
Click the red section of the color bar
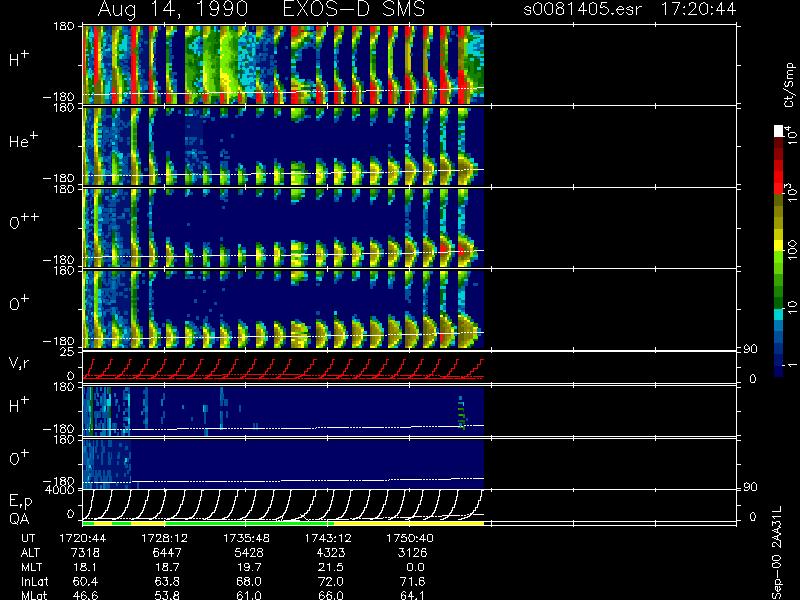pyautogui.click(x=779, y=176)
